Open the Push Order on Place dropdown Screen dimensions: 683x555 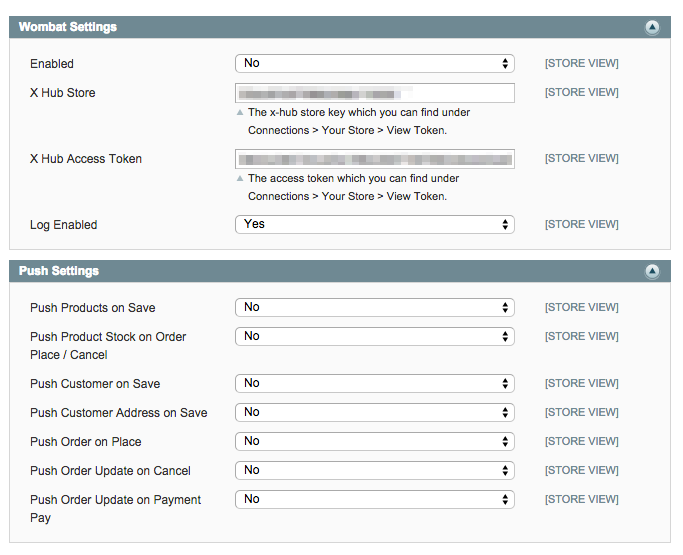[x=375, y=442]
